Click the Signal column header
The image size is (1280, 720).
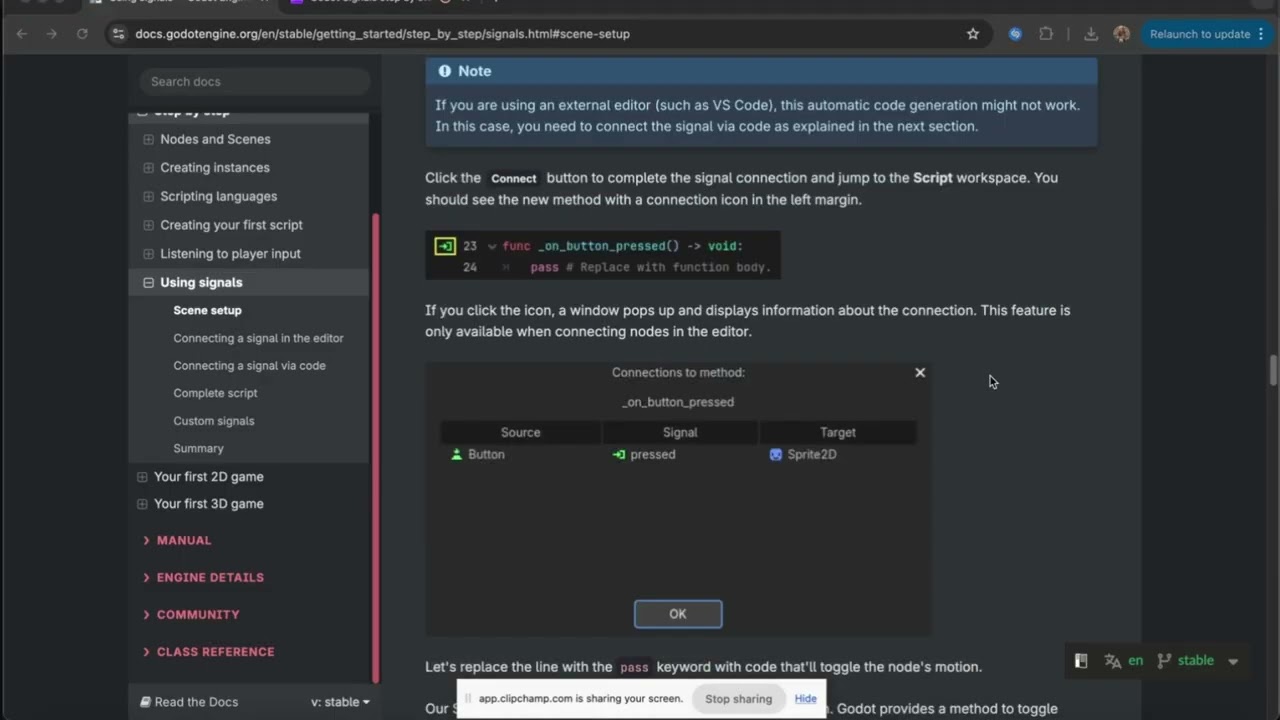680,432
